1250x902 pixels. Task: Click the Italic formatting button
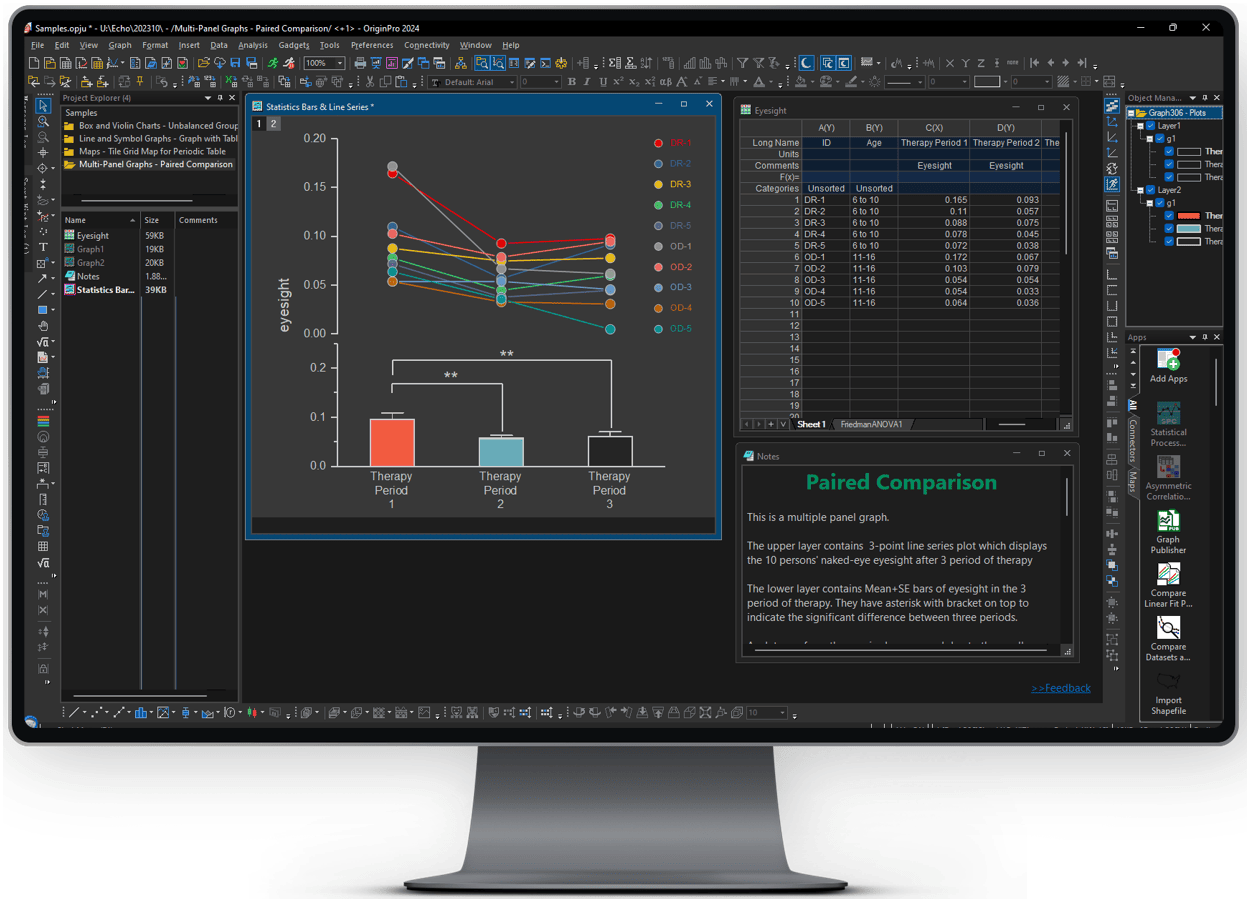click(x=587, y=82)
